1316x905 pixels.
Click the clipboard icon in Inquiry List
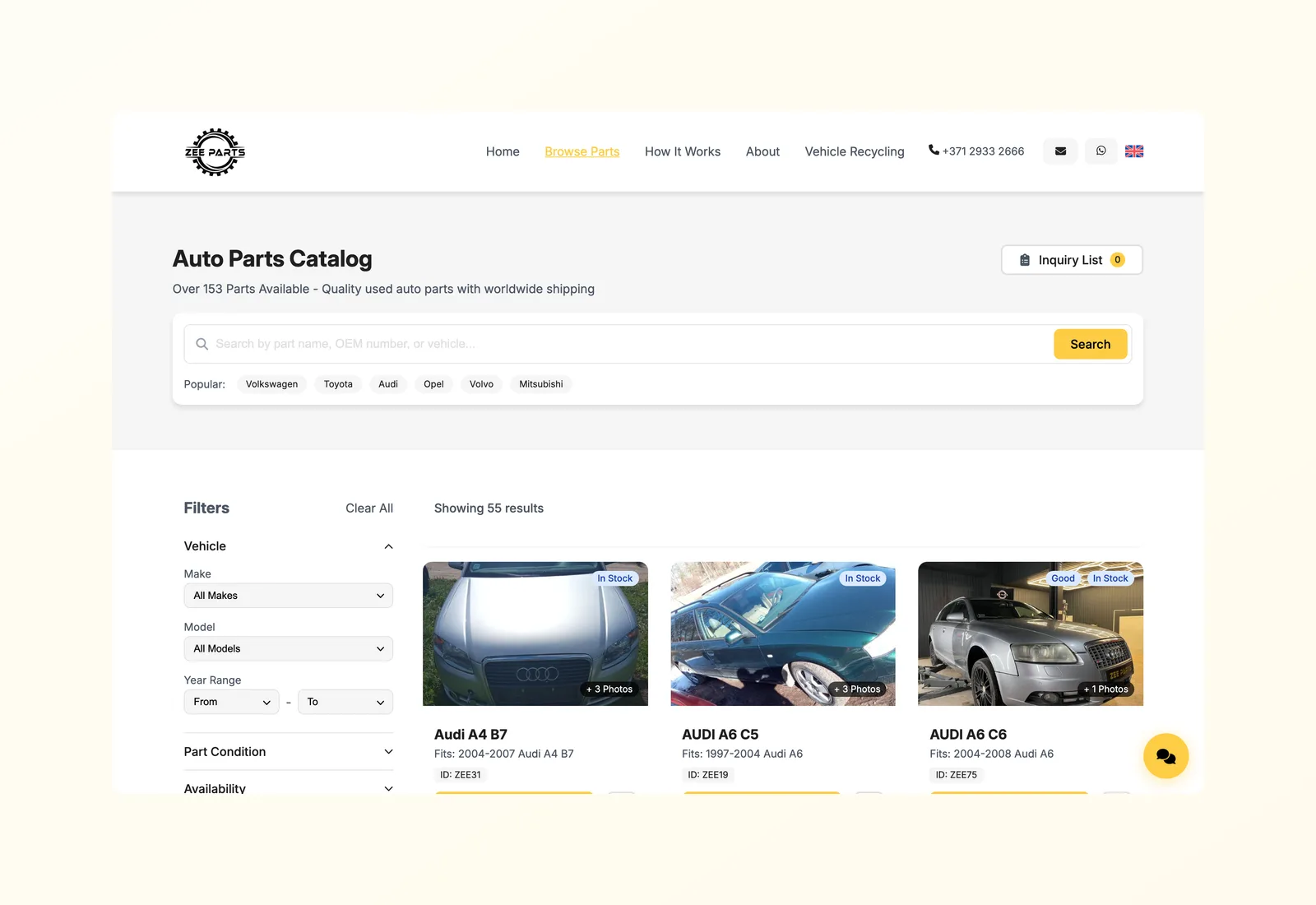pos(1025,260)
